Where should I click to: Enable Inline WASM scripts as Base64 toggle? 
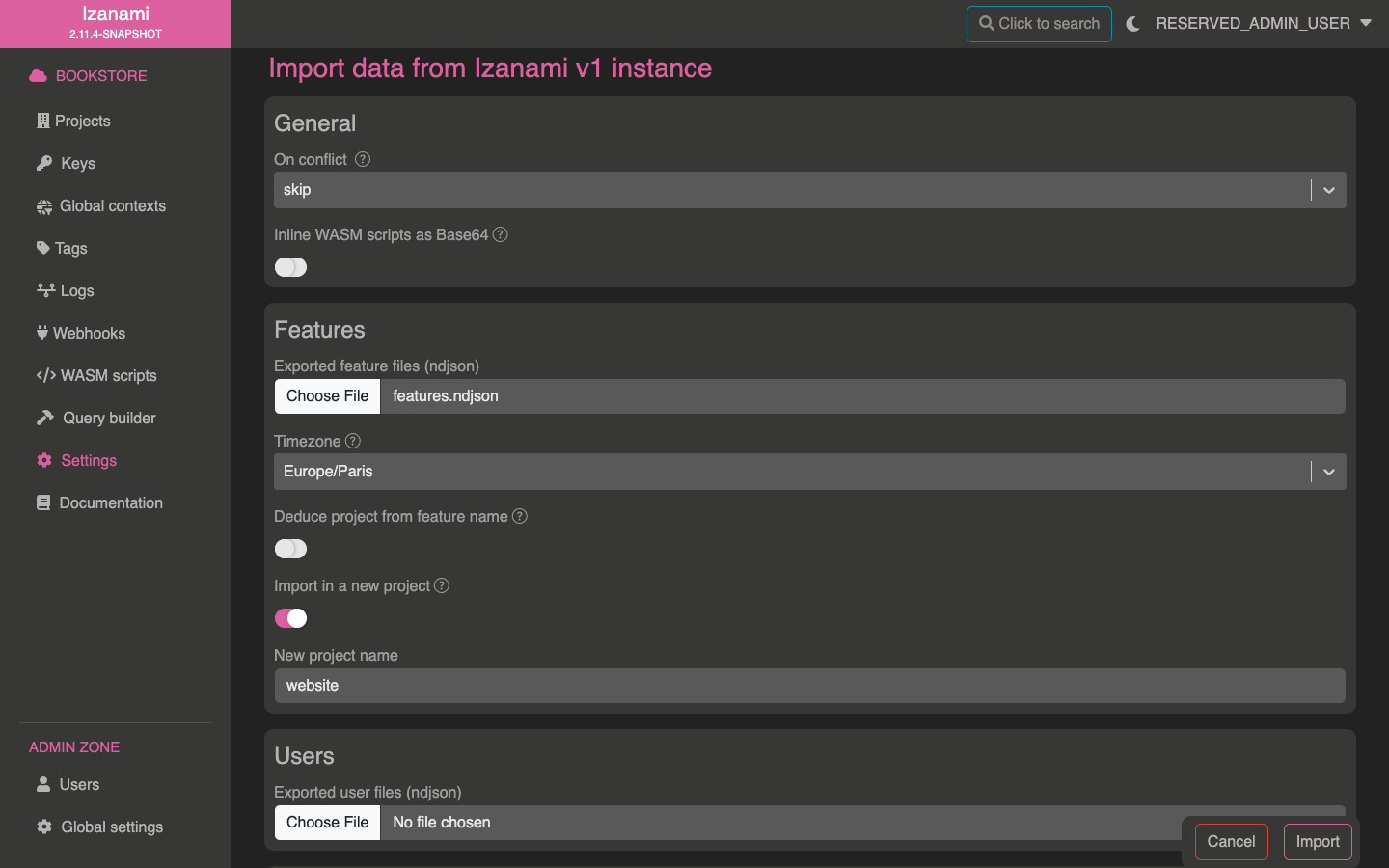coord(290,267)
